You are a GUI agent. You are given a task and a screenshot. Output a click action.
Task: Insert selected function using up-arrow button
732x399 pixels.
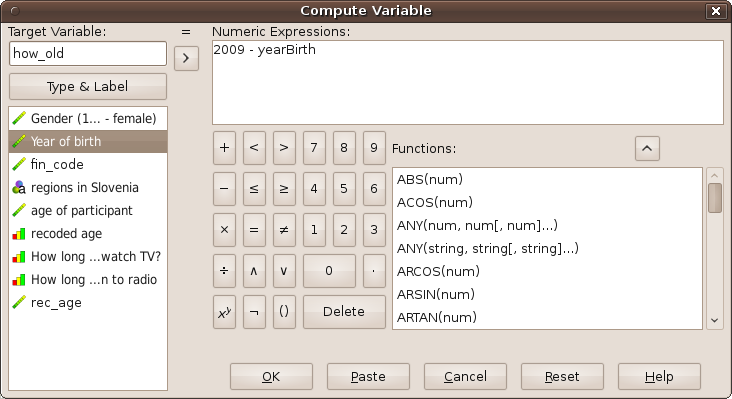click(x=647, y=148)
